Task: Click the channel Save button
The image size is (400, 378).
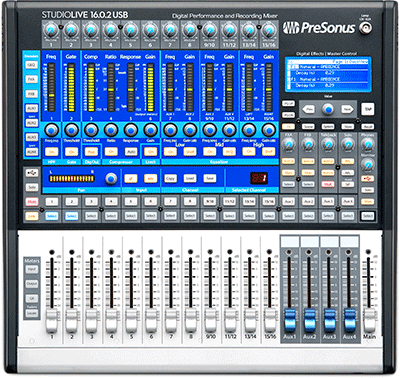Action: [209, 178]
